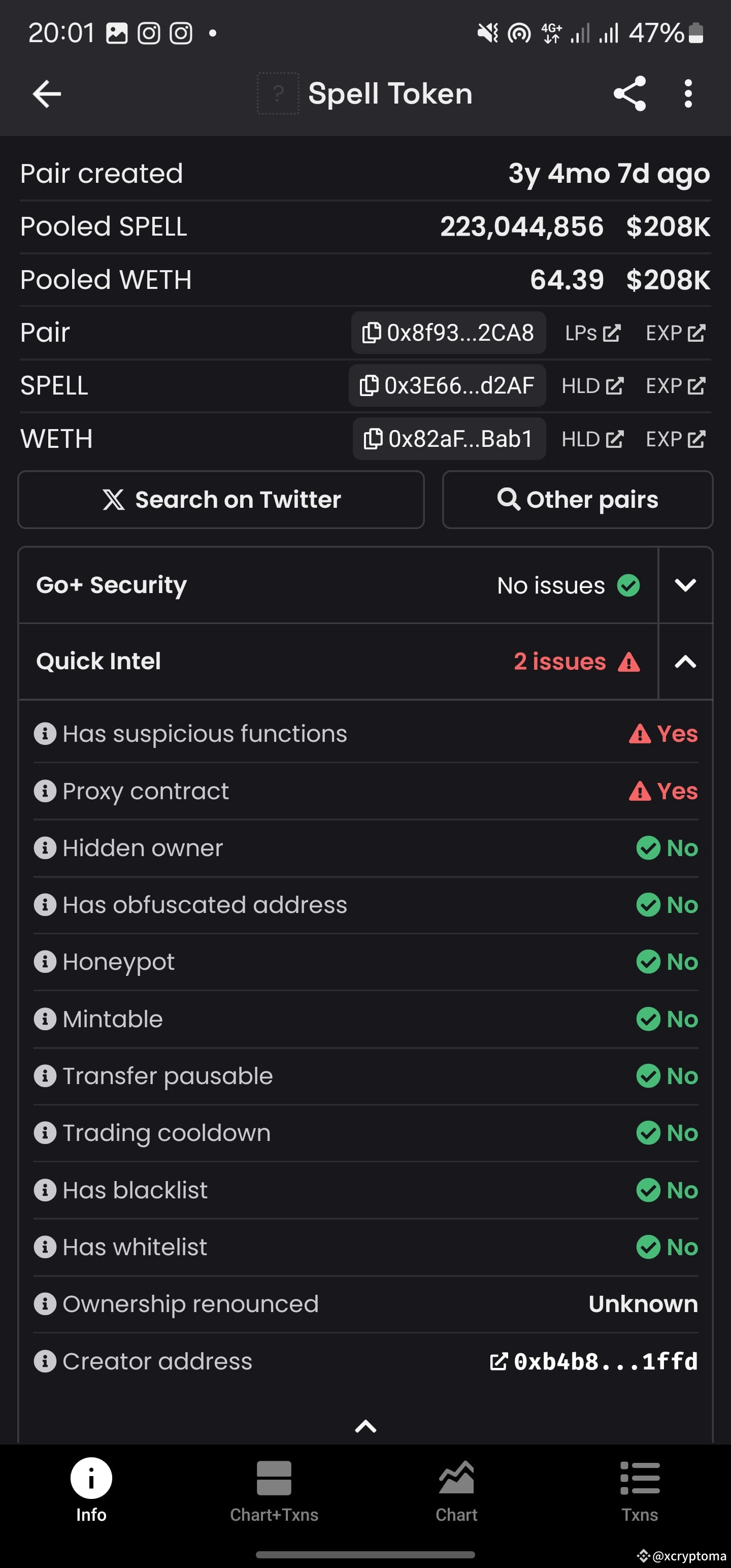Open LPs external link for the pair
Screen dimensions: 731x1568
[x=591, y=333]
